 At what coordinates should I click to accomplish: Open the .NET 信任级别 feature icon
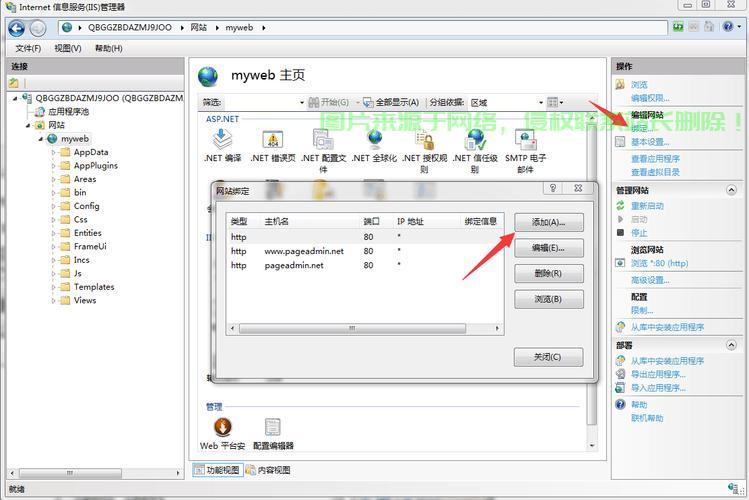(475, 139)
